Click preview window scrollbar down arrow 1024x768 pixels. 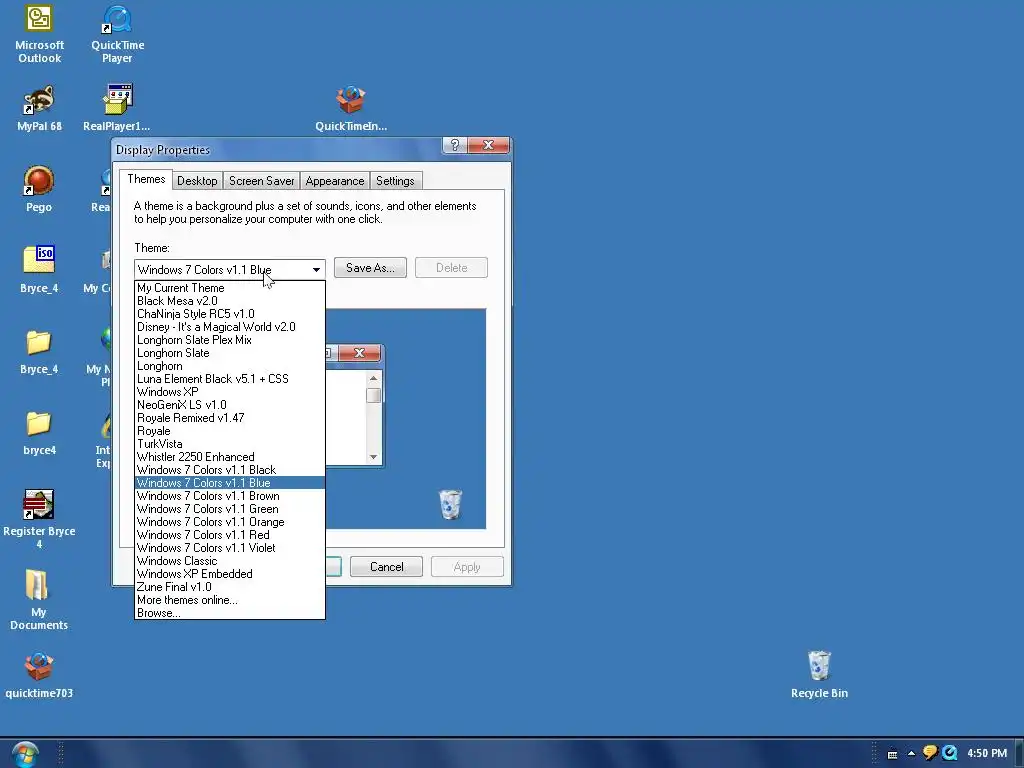[374, 457]
